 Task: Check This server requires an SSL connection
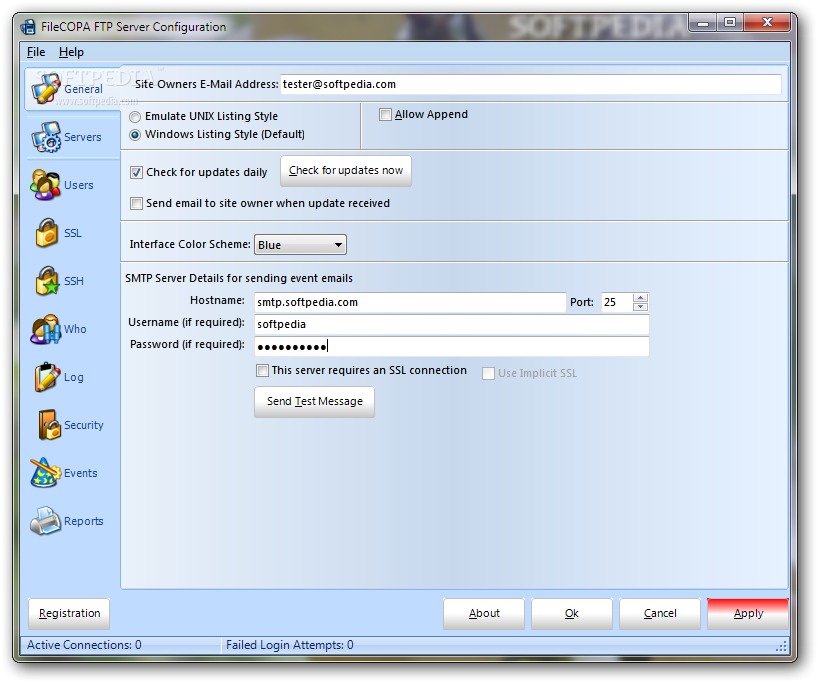click(262, 370)
